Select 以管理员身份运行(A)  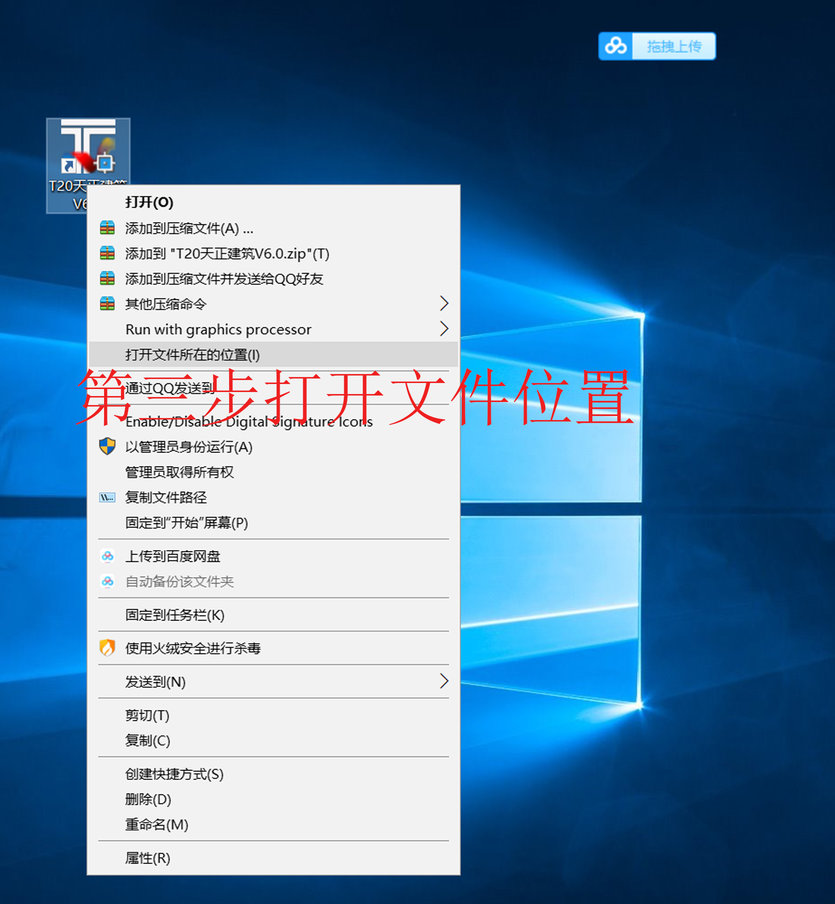pyautogui.click(x=273, y=447)
